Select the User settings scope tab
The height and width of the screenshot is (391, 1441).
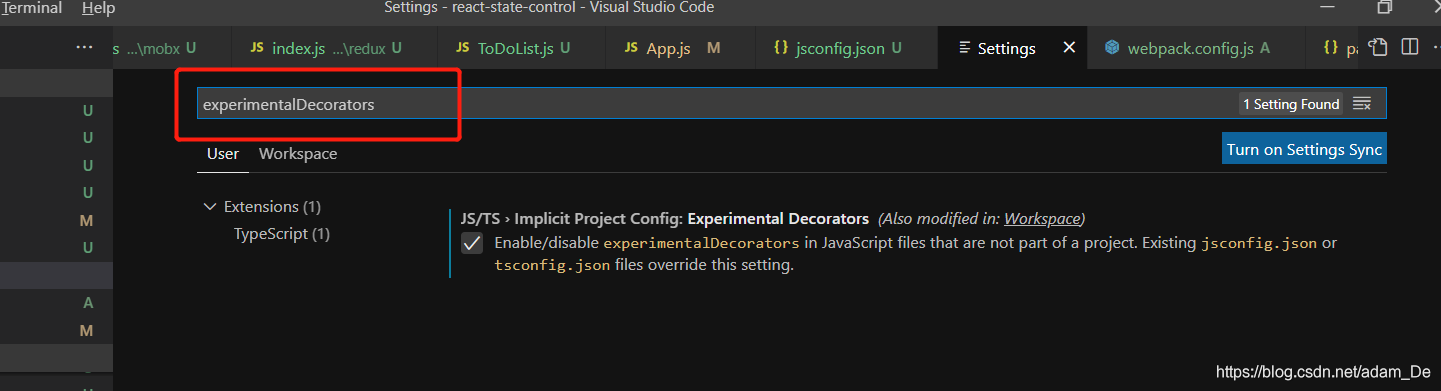click(x=223, y=154)
